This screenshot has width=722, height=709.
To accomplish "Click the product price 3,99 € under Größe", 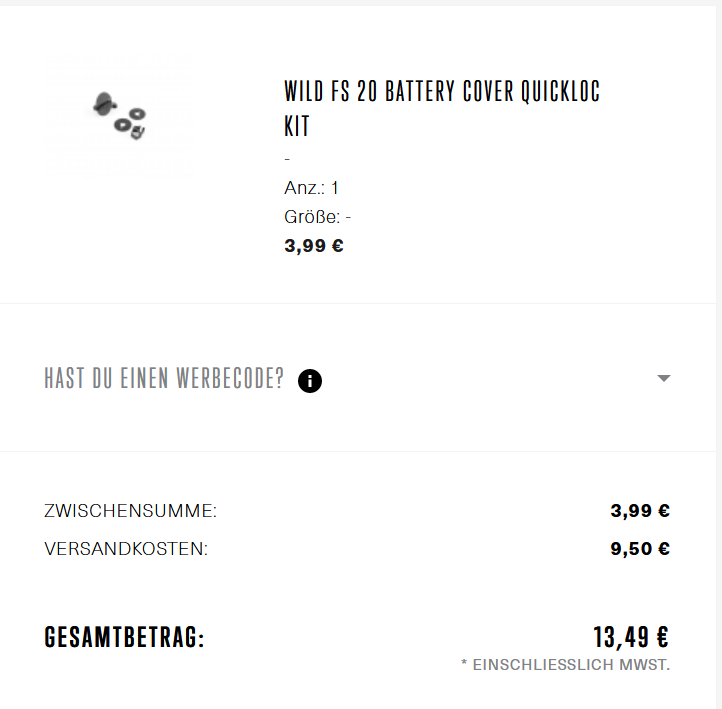I will 314,246.
